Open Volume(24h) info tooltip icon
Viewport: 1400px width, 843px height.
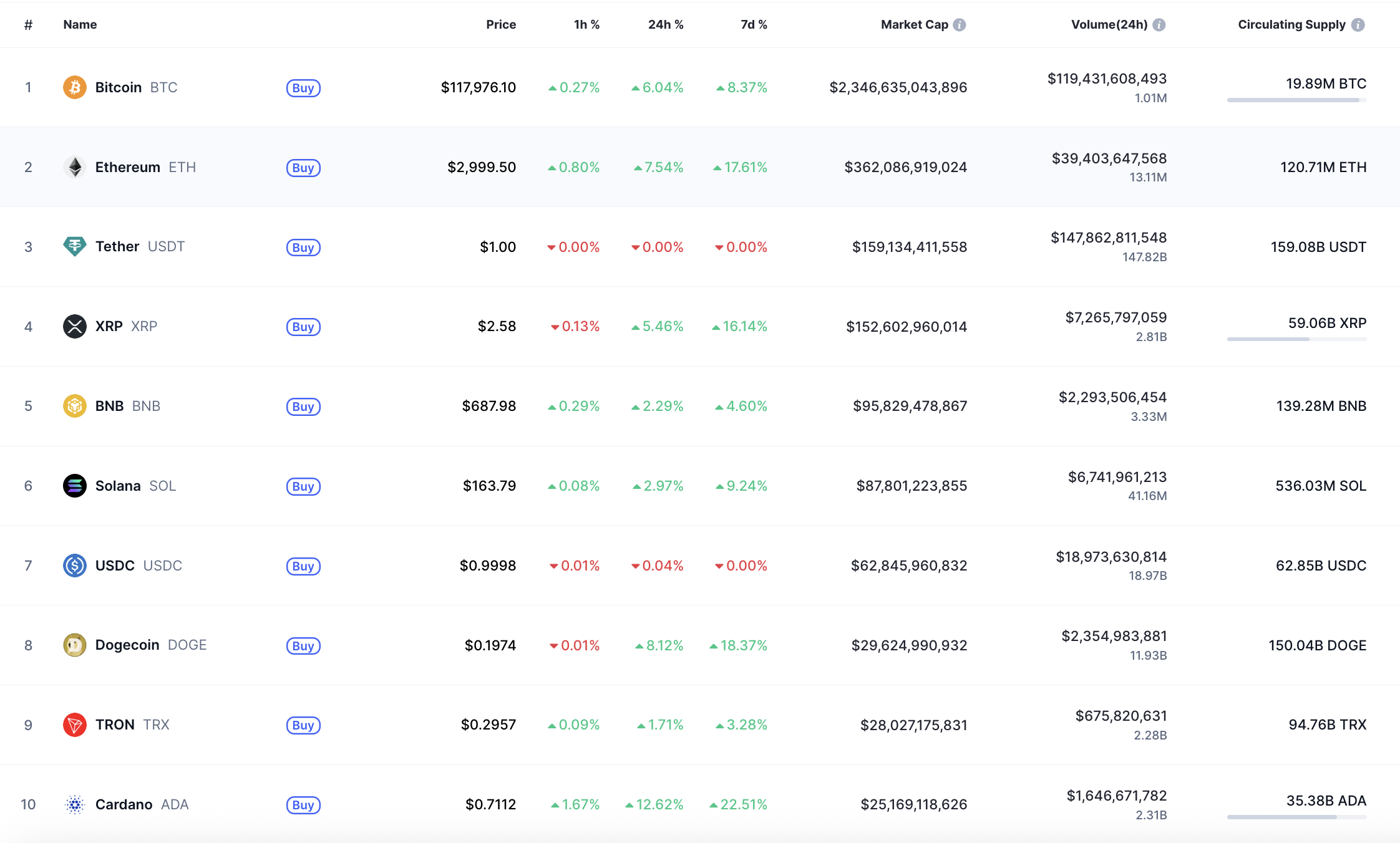[x=1159, y=25]
